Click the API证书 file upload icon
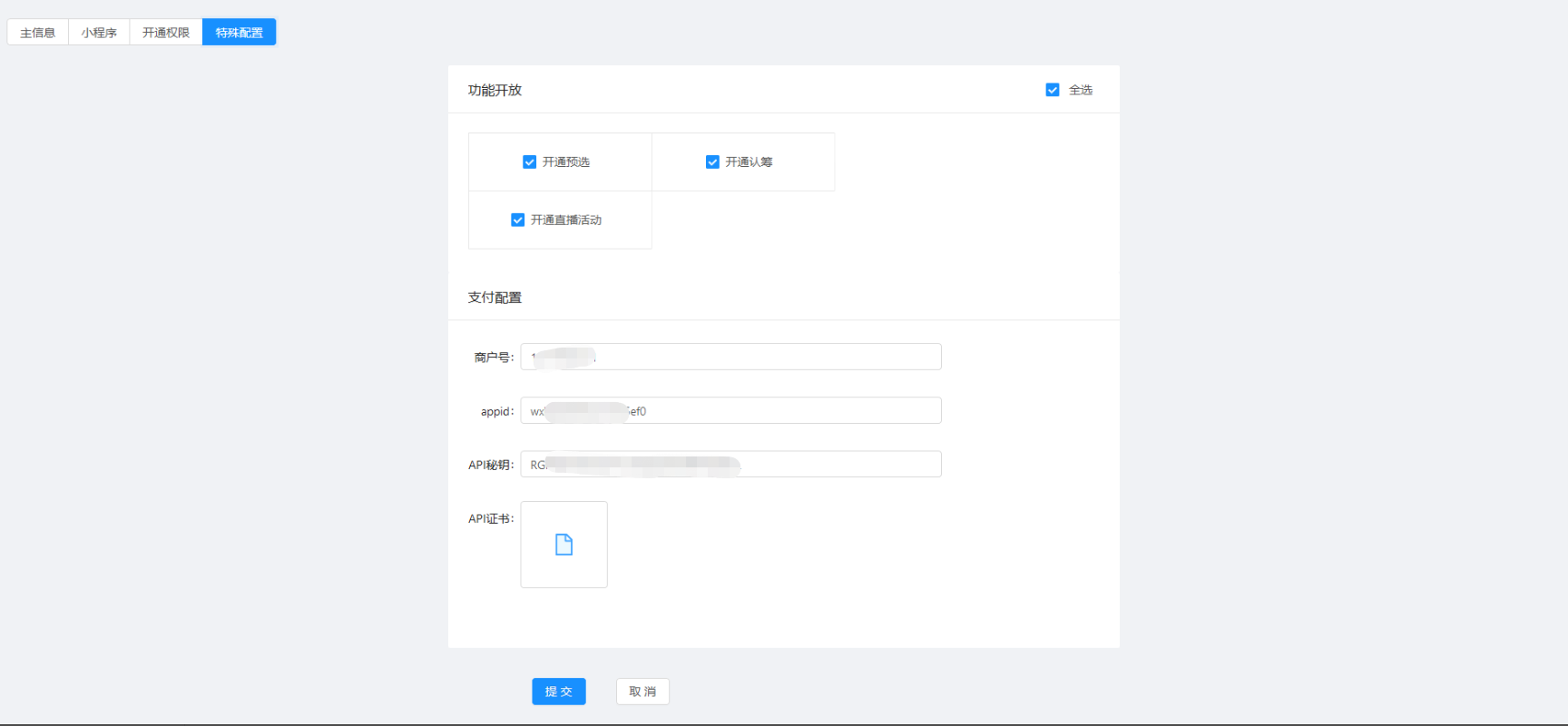The image size is (1568, 726). point(563,544)
